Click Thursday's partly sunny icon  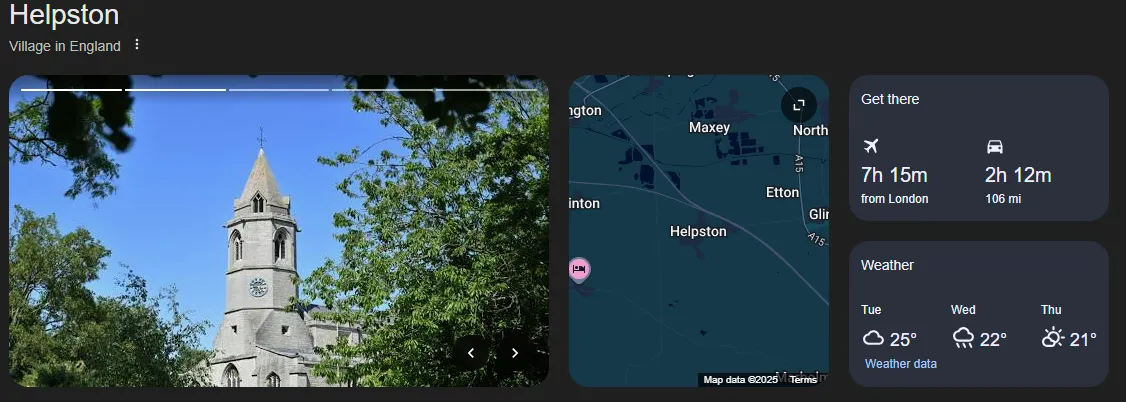(x=1053, y=337)
